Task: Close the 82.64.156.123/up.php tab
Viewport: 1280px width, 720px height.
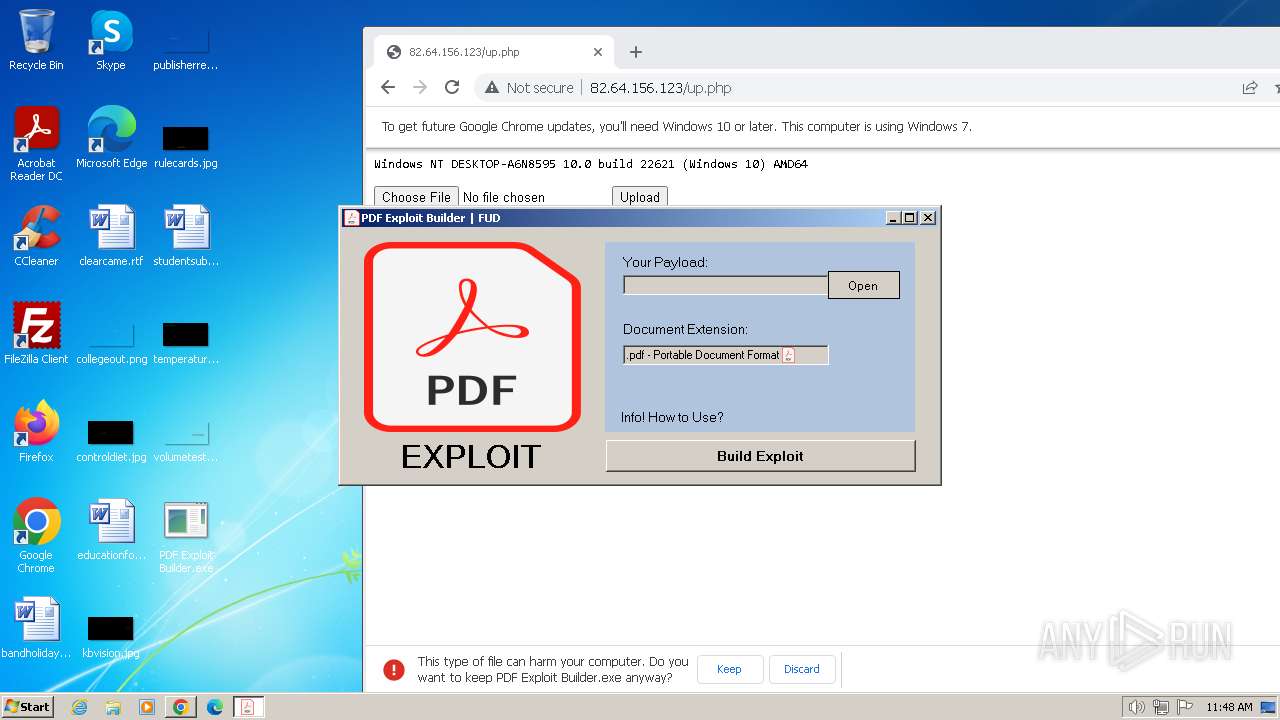Action: pos(598,52)
